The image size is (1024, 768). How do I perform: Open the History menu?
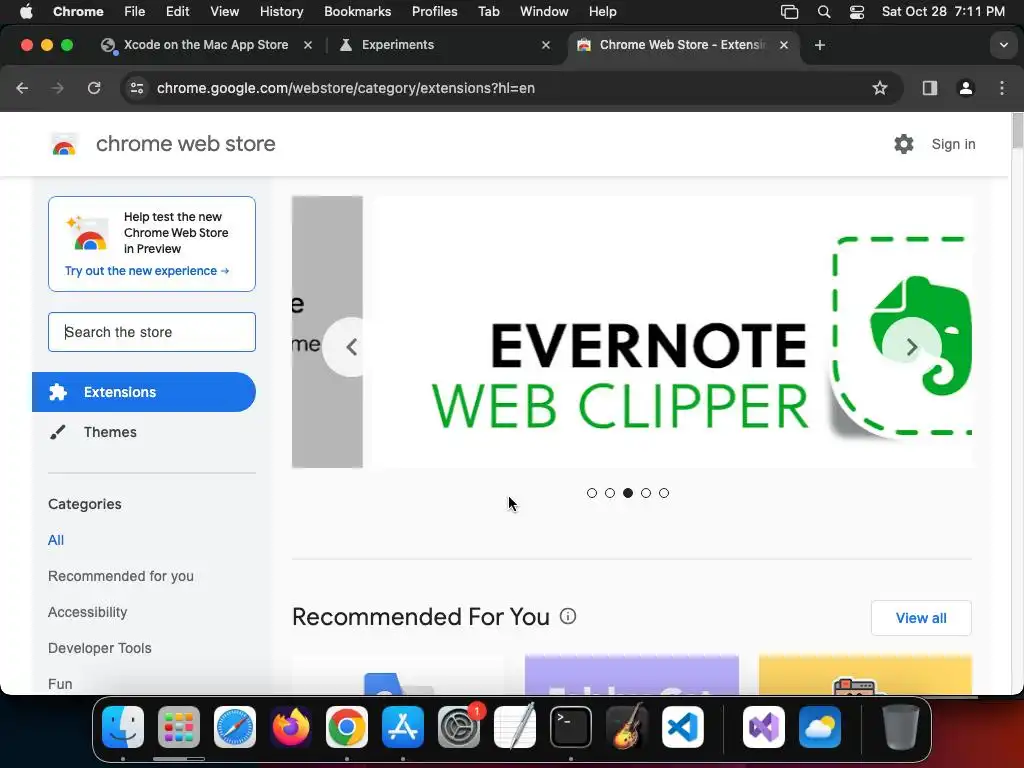281,12
